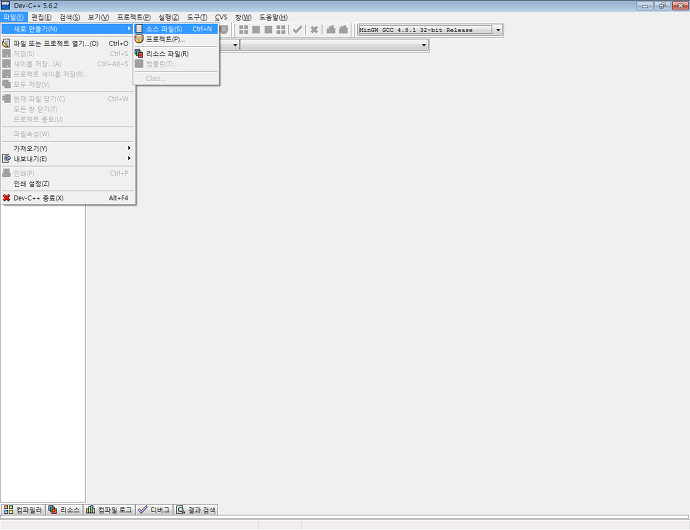Select Dev-C++ 종료(X) to exit
This screenshot has width=690, height=530.
point(68,198)
